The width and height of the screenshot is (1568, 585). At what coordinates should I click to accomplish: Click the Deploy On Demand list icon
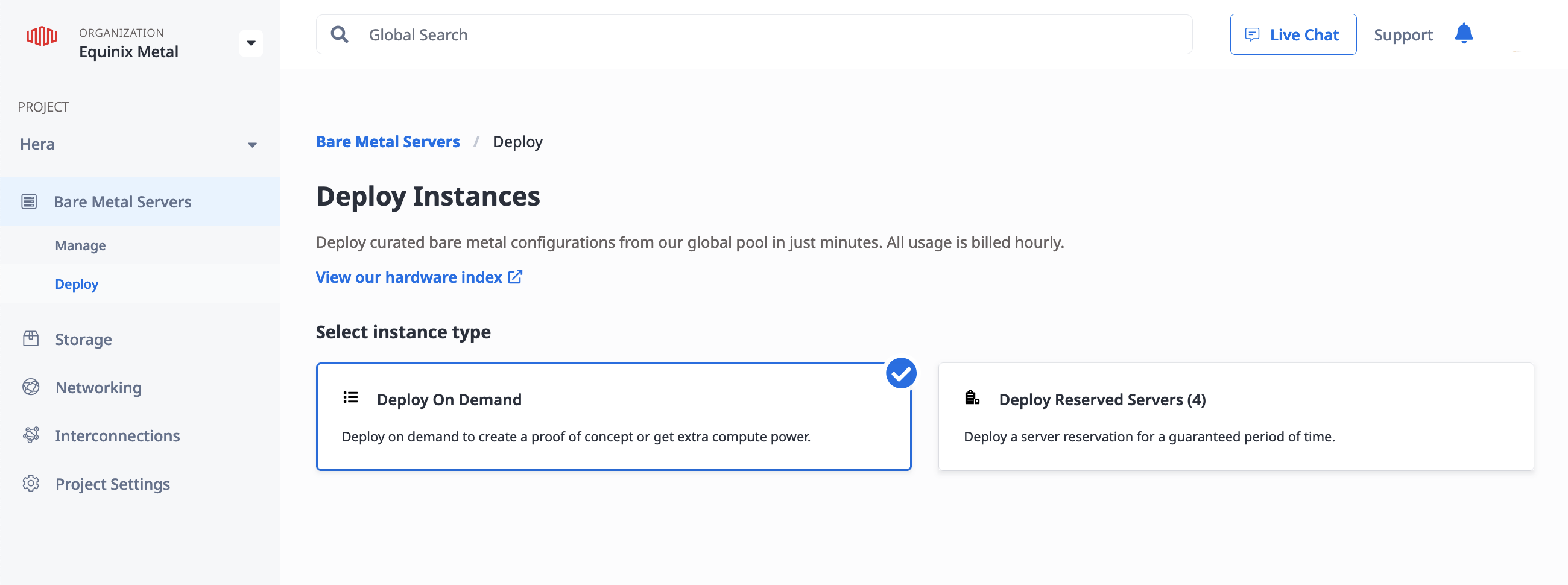click(x=350, y=398)
